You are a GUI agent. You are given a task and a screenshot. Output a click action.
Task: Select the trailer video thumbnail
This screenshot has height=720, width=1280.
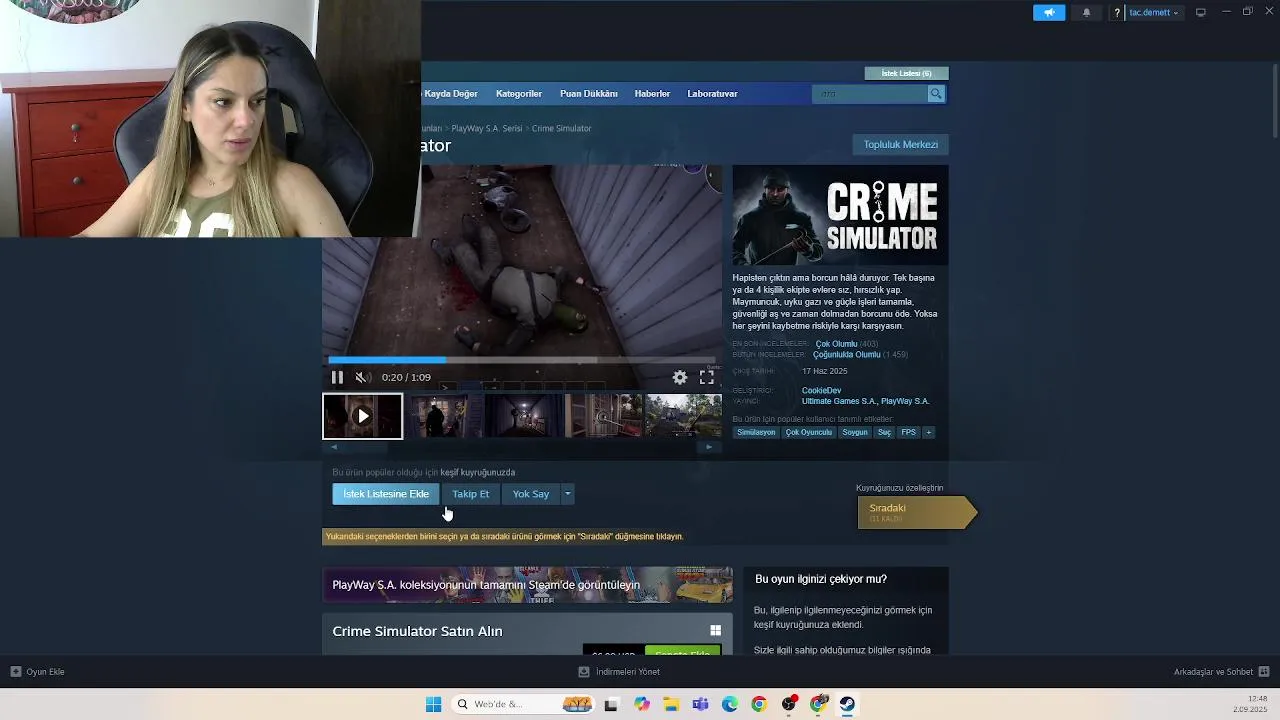click(x=362, y=416)
